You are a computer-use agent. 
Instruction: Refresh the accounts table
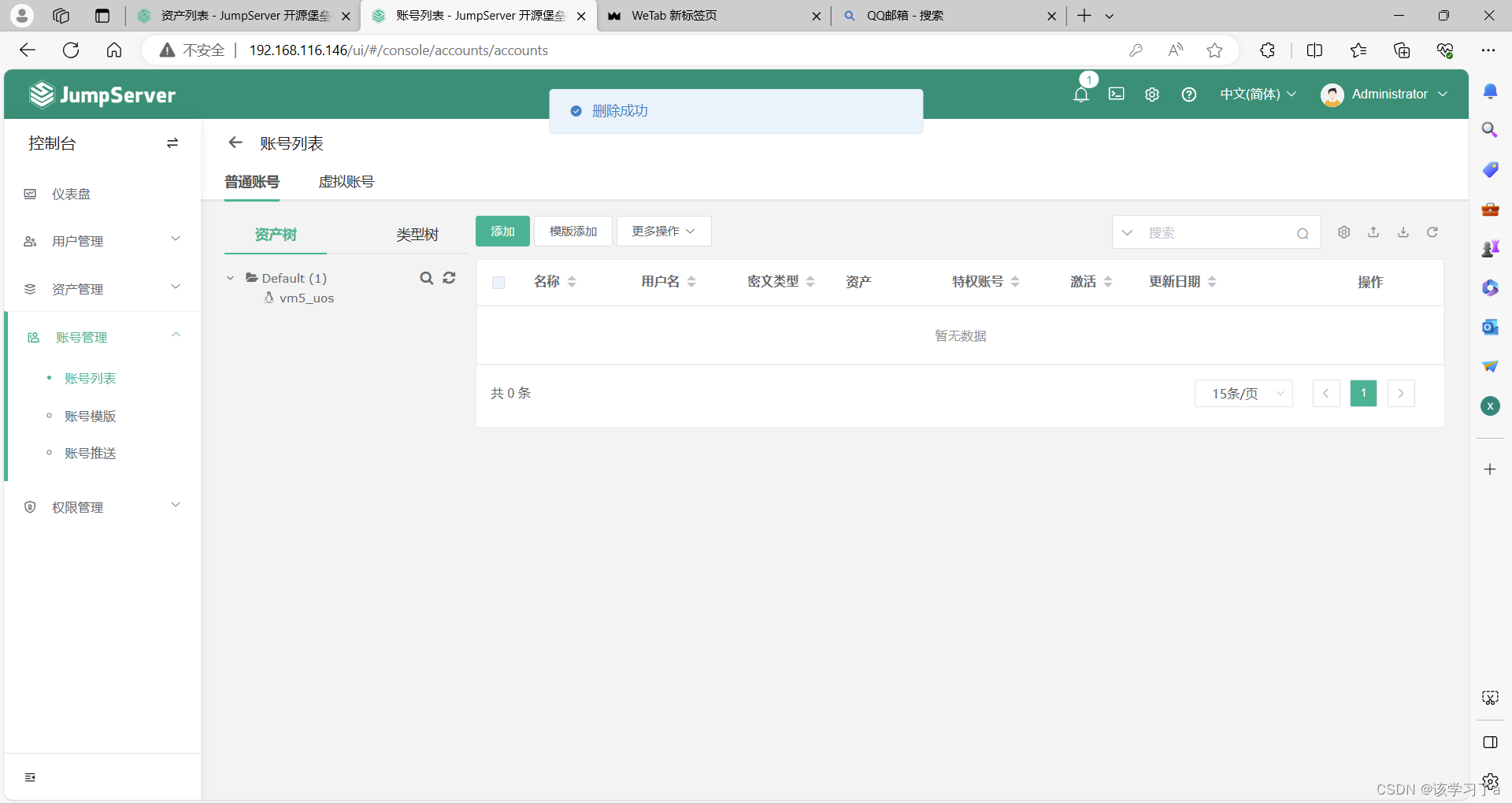click(x=1432, y=232)
